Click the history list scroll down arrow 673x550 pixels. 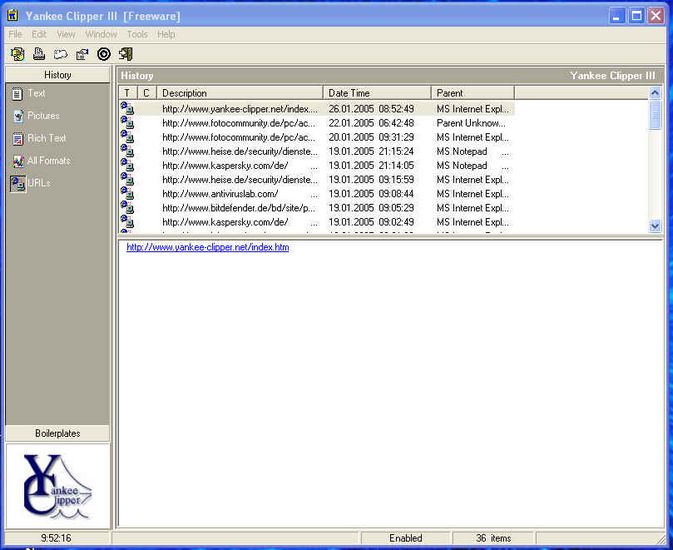pyautogui.click(x=655, y=226)
